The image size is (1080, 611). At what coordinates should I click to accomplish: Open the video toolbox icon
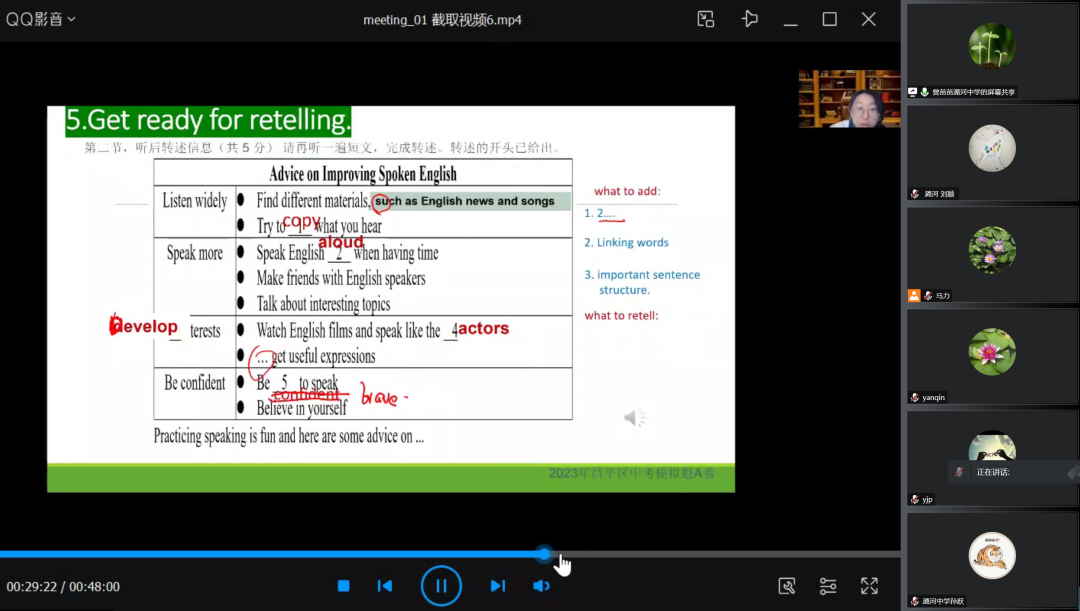[x=787, y=586]
